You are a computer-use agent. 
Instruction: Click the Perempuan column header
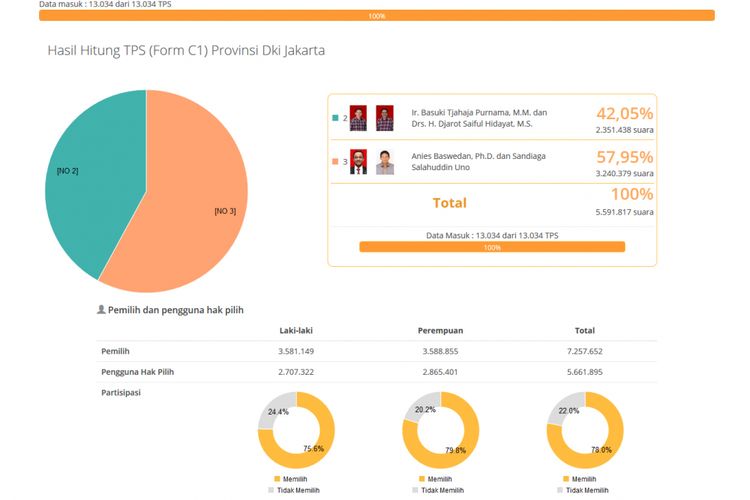pos(440,330)
